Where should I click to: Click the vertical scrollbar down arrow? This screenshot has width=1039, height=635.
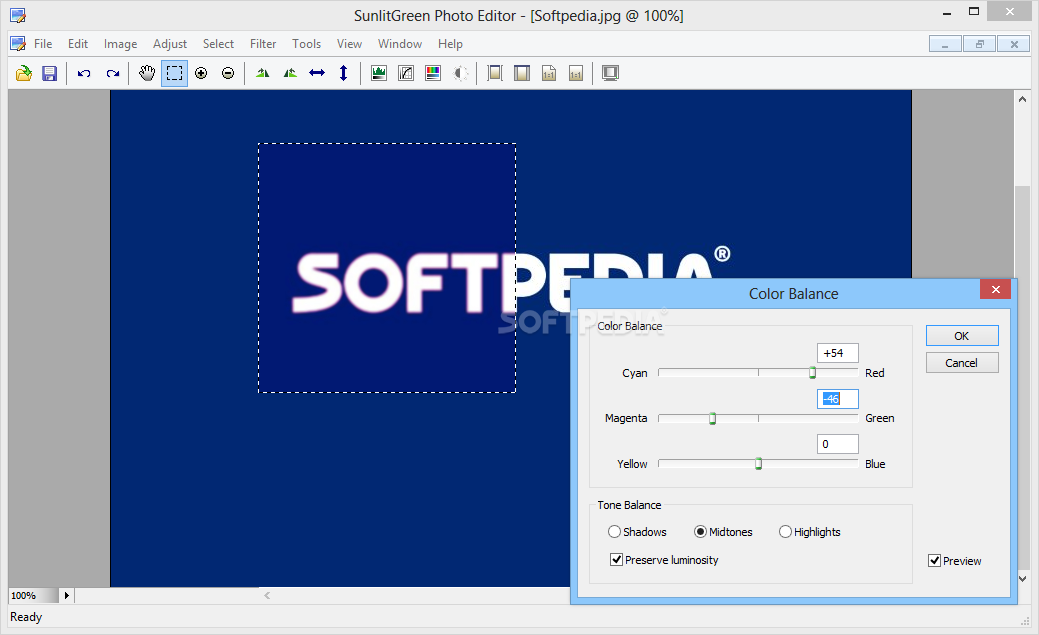pyautogui.click(x=1022, y=579)
